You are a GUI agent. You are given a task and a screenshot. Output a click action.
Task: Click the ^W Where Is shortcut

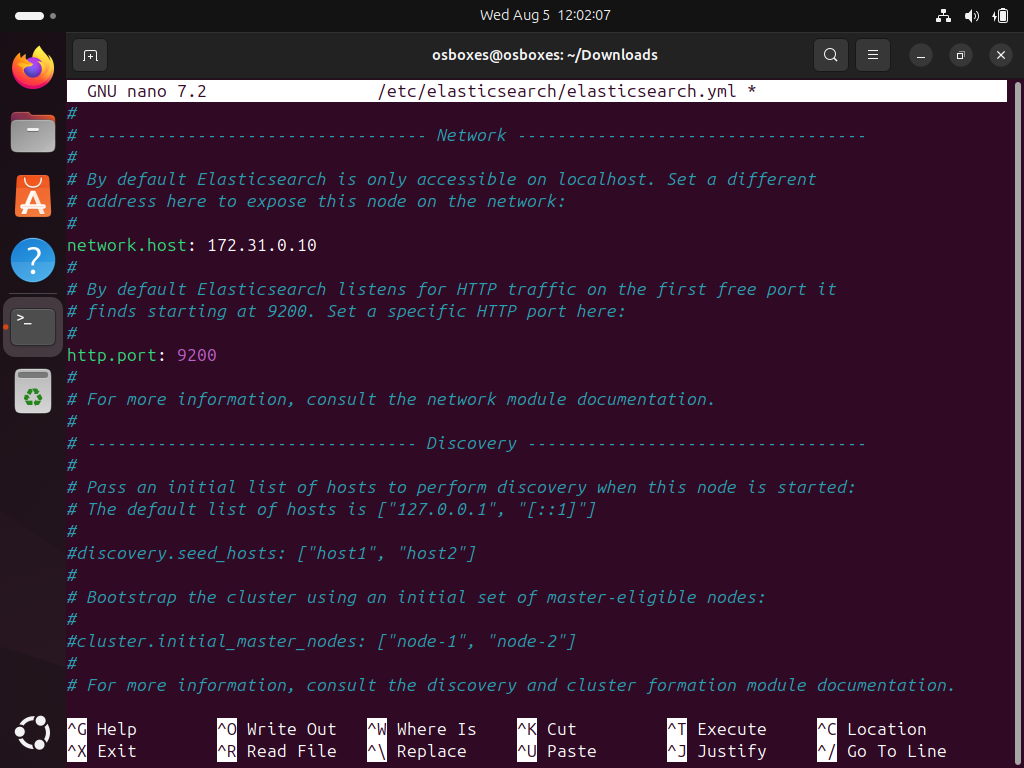(x=422, y=729)
